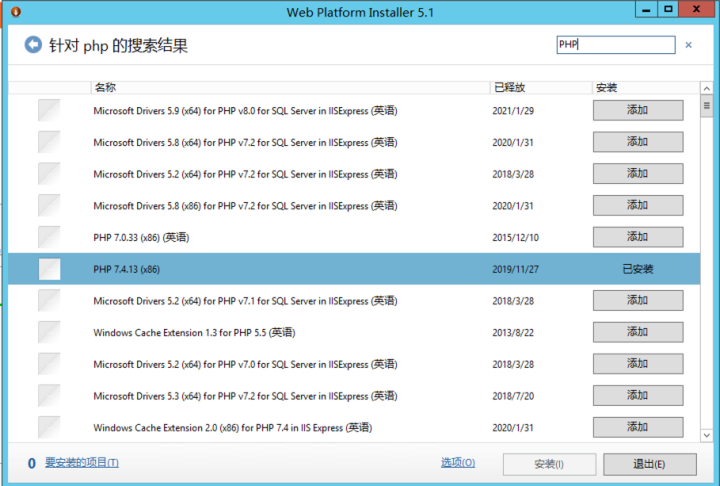This screenshot has width=720, height=486.
Task: Sort by the 安装 column header
Action: tap(646, 87)
